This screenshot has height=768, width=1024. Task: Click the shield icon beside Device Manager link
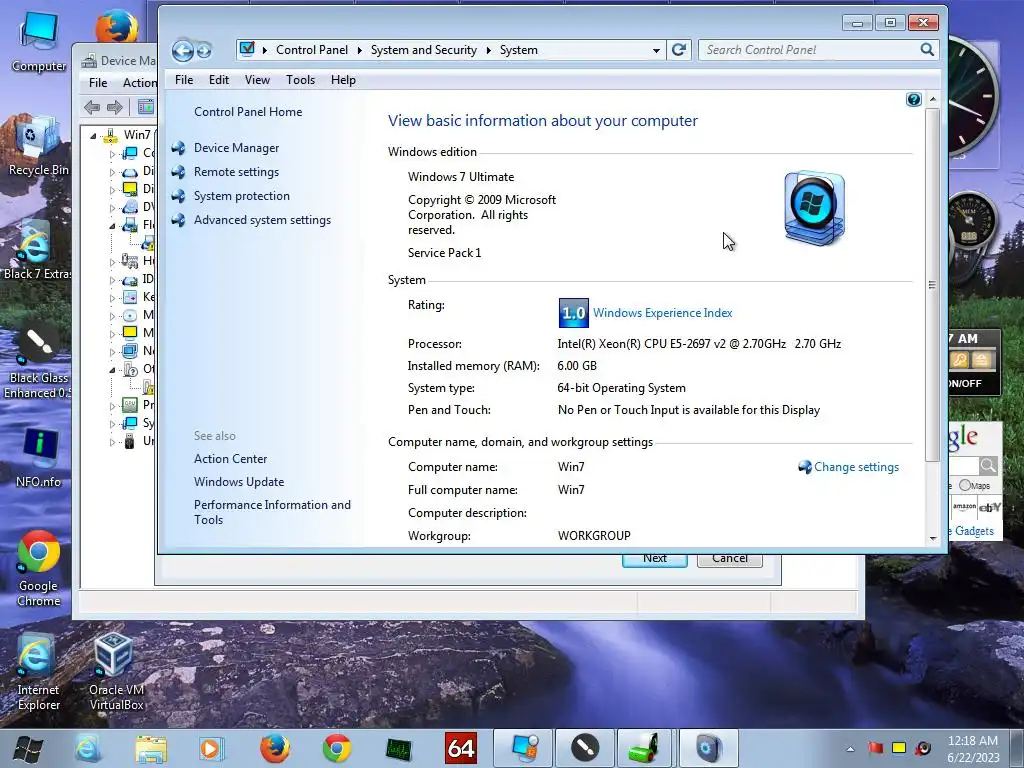point(178,148)
